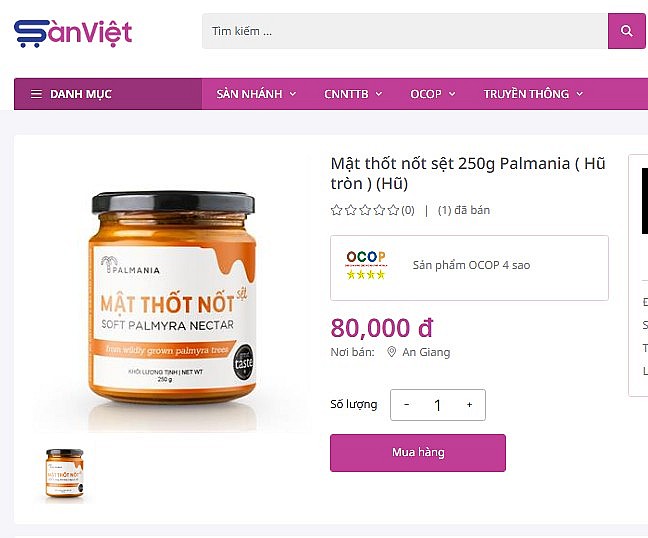This screenshot has height=538, width=648.
Task: Click the magnifier search button
Action: 626,31
